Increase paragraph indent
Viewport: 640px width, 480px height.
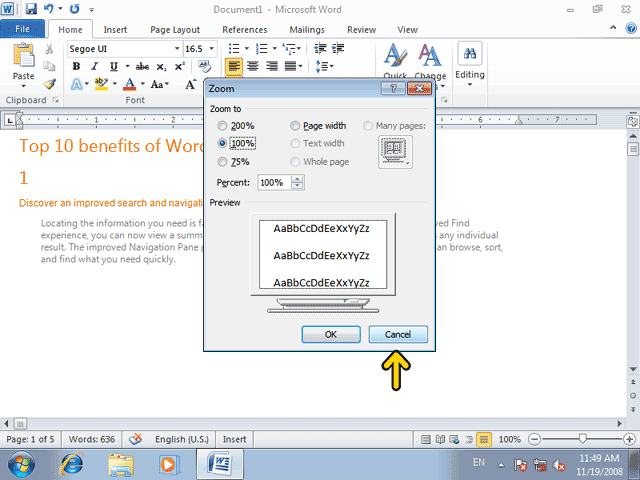(338, 49)
